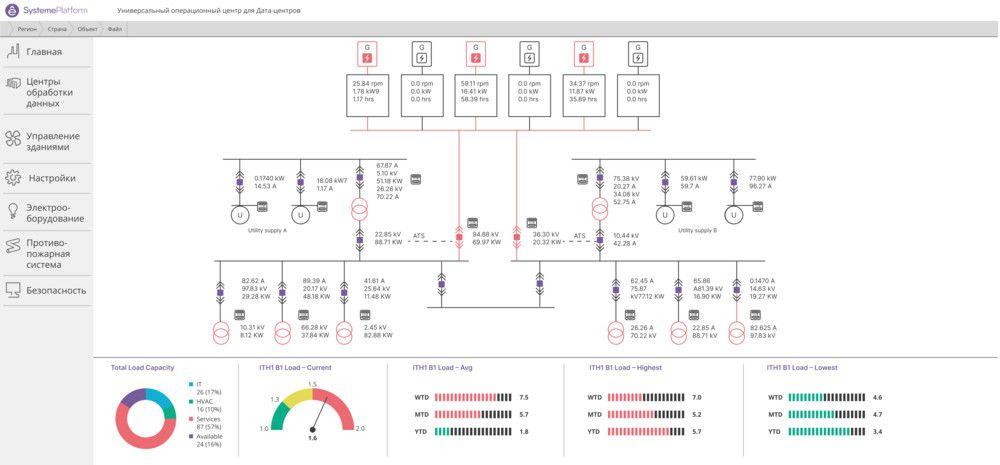Click the Безопасность monitor icon
Viewport: 1000px width, 465px height.
click(13, 290)
